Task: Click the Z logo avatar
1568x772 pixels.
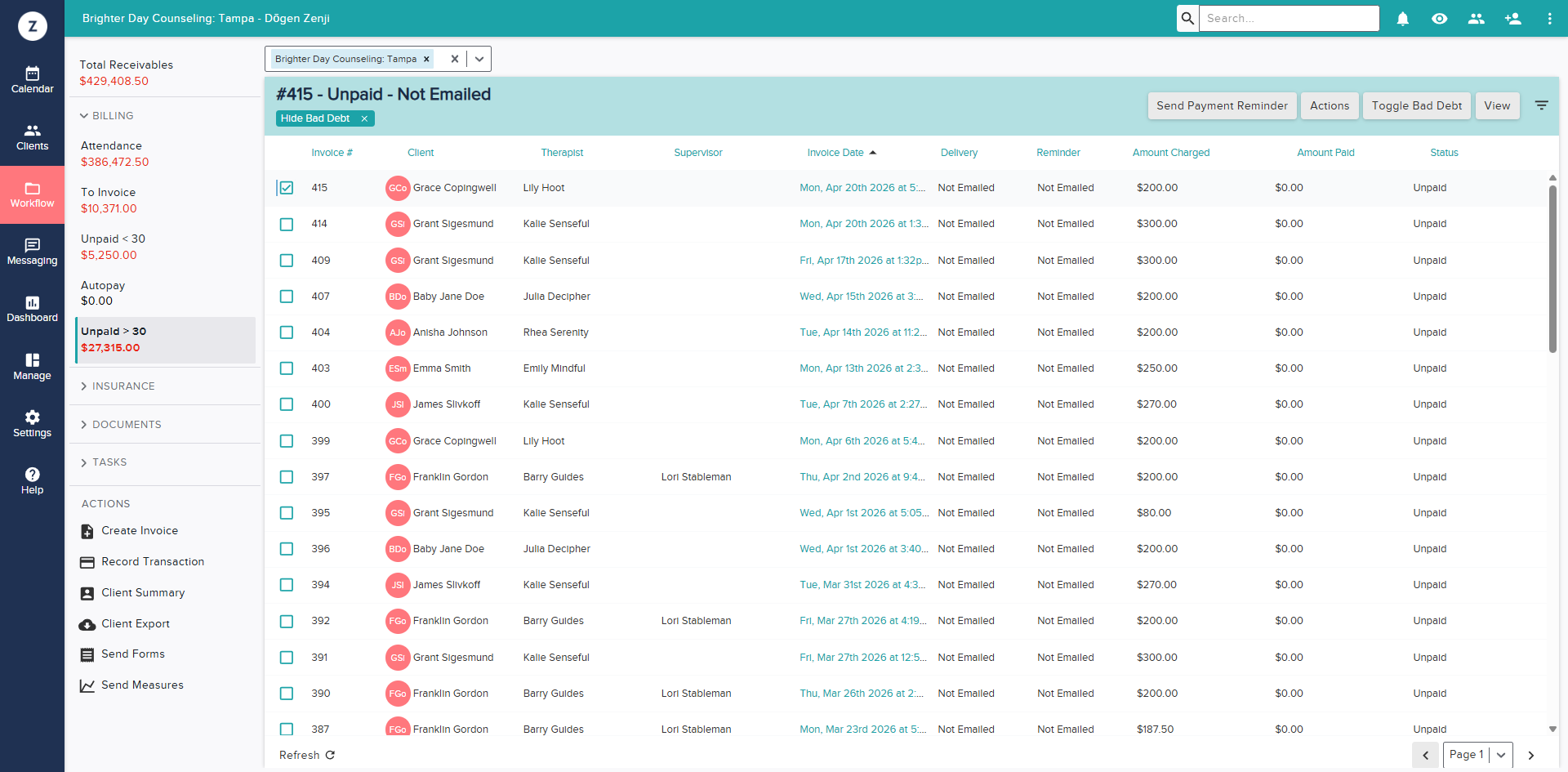Action: (x=33, y=26)
